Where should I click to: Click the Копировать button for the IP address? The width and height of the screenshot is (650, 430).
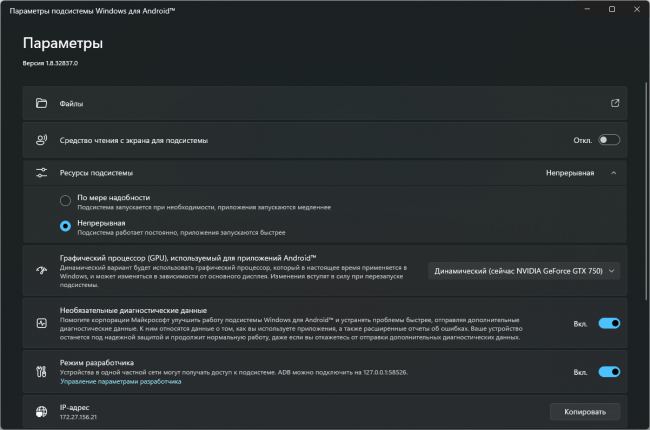coord(585,412)
